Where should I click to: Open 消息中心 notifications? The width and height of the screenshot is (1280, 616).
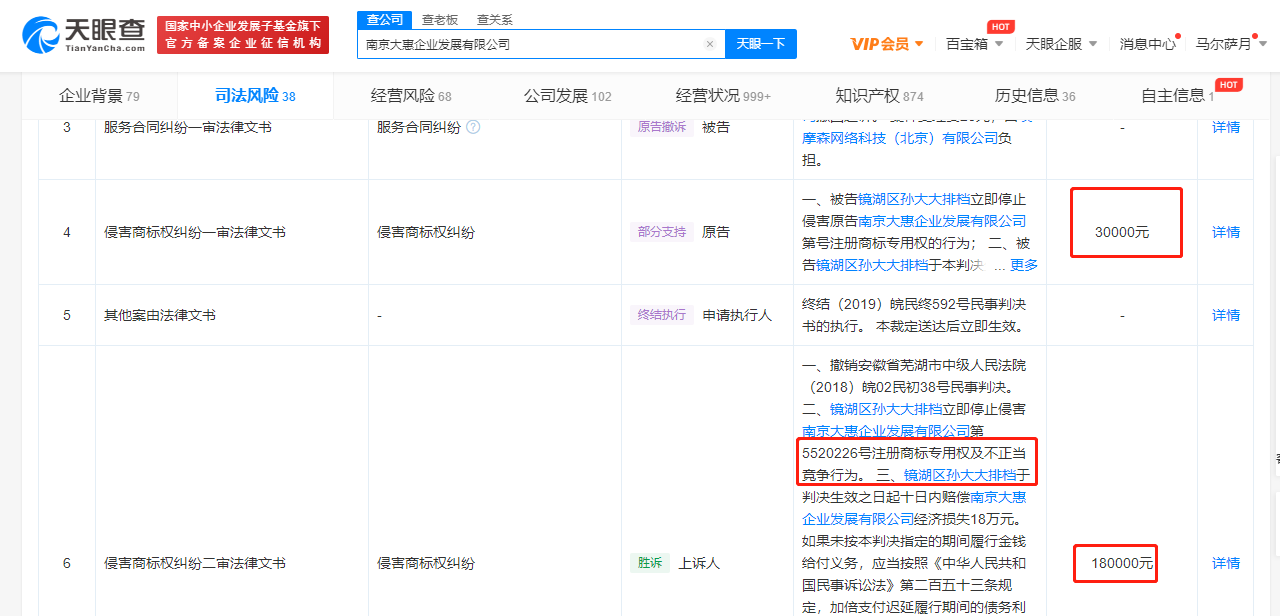pyautogui.click(x=1147, y=44)
